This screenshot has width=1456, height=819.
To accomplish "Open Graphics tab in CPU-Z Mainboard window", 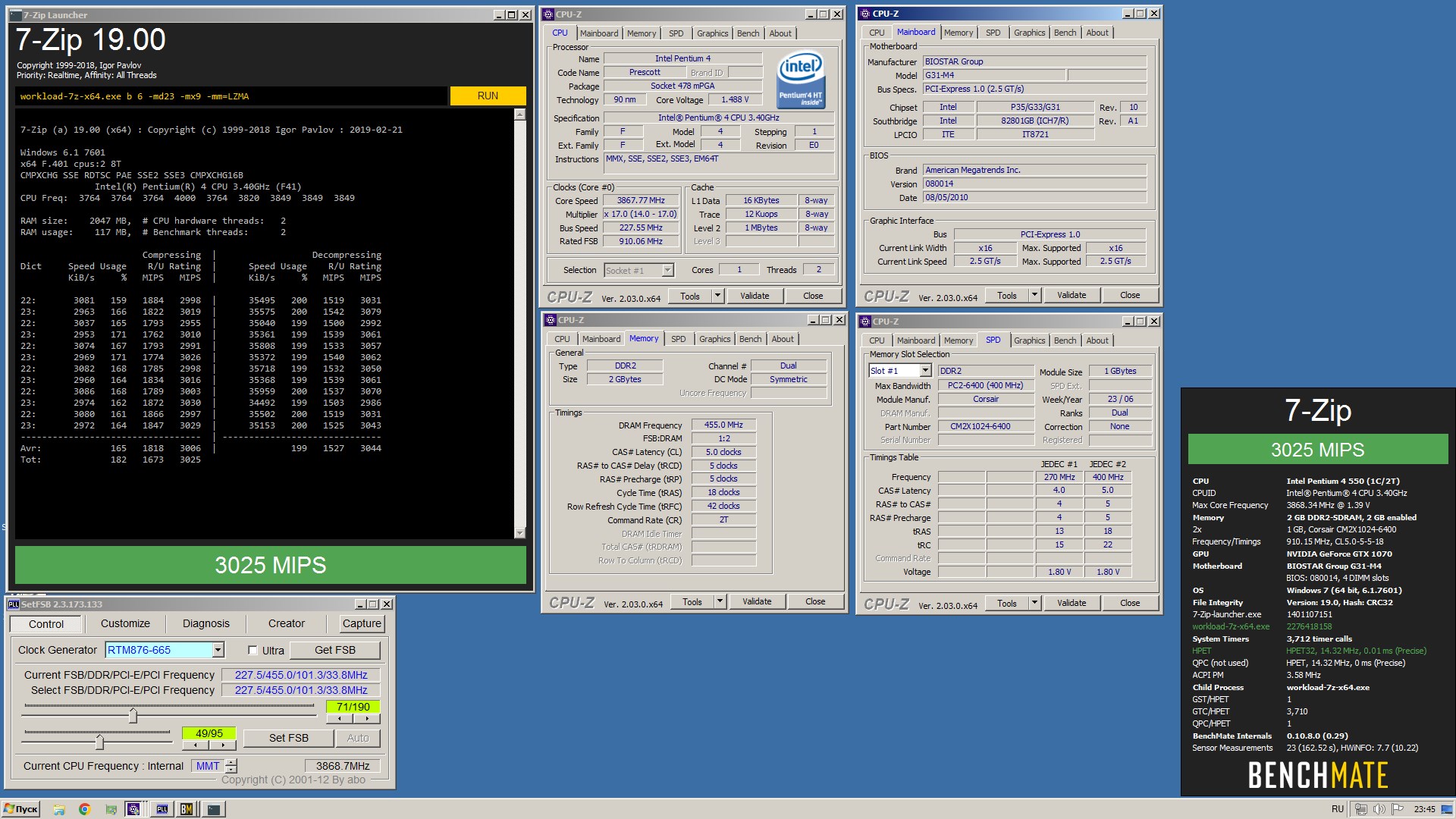I will coord(1029,33).
